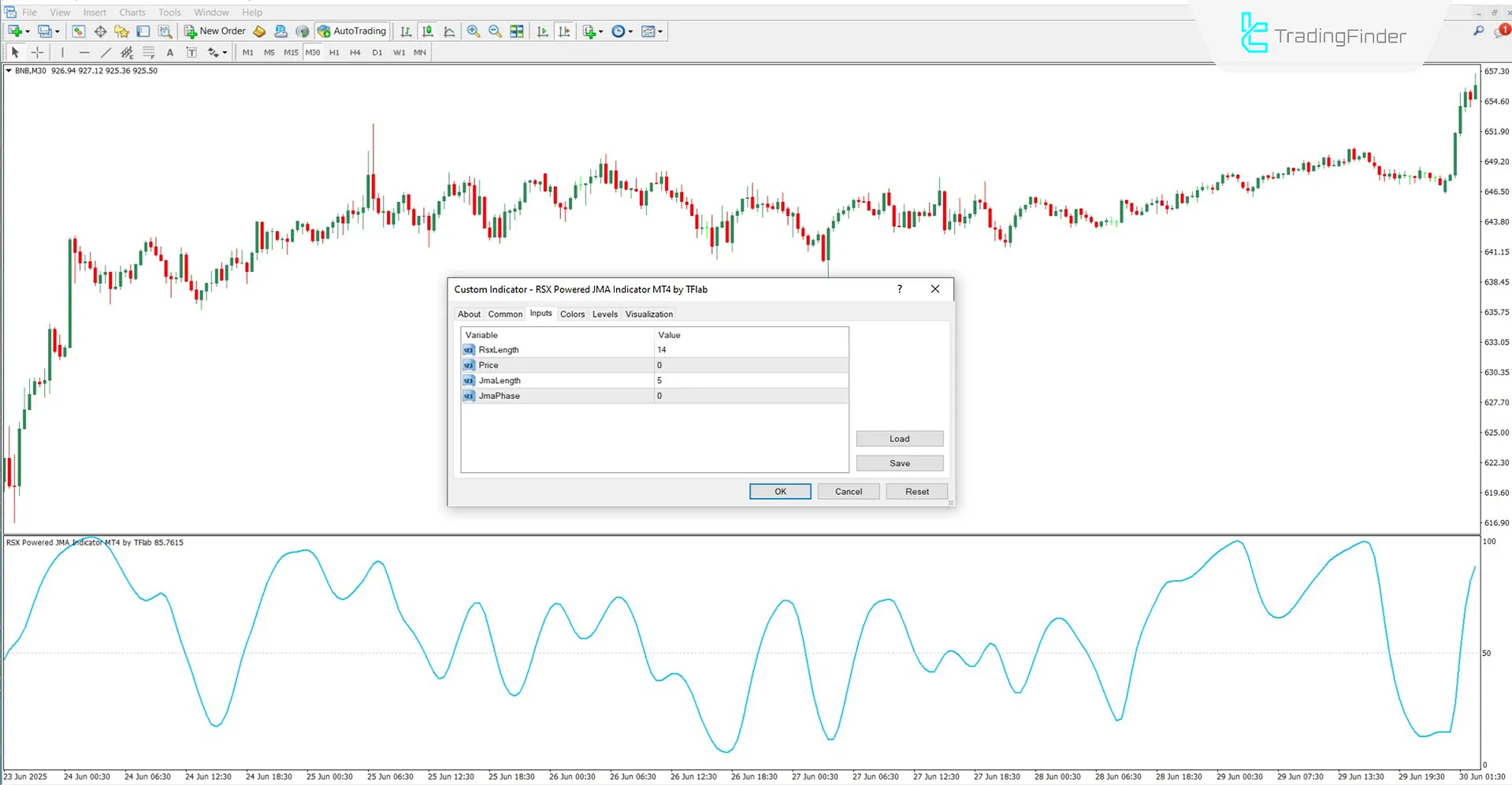Toggle chart auto scroll
The height and width of the screenshot is (785, 1512).
click(x=542, y=31)
